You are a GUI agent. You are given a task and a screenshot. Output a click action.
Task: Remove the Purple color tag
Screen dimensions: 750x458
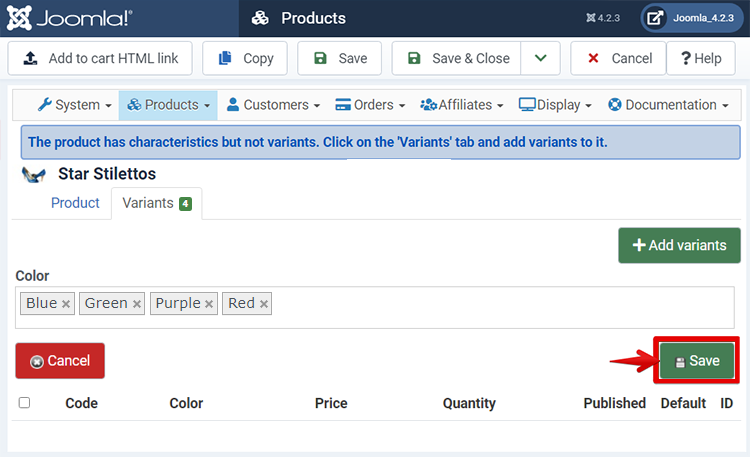(209, 304)
